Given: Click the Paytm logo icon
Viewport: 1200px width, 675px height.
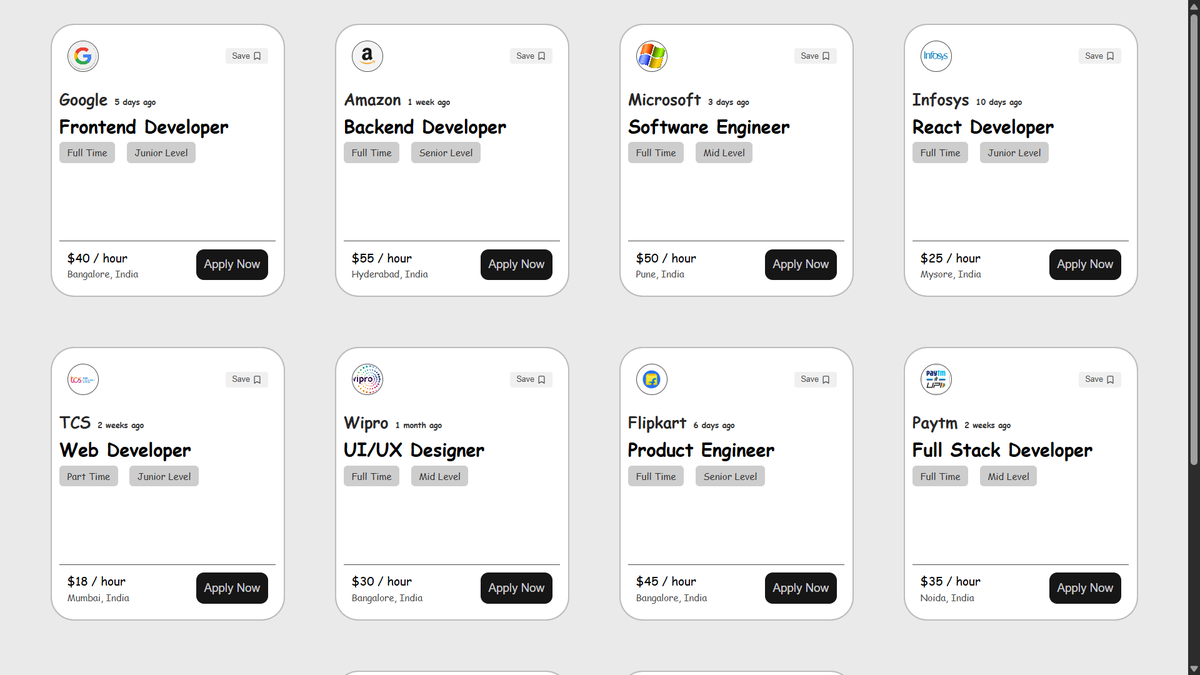Looking at the screenshot, I should [936, 379].
